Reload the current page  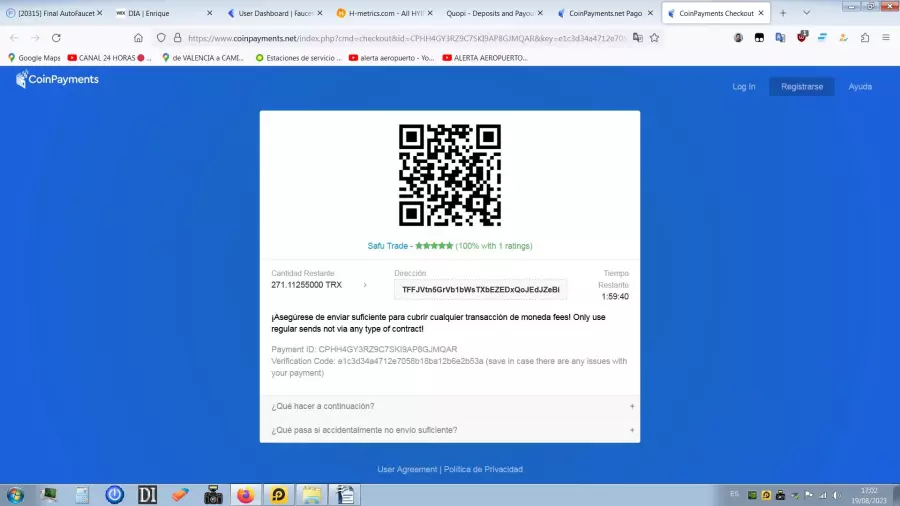(56, 38)
